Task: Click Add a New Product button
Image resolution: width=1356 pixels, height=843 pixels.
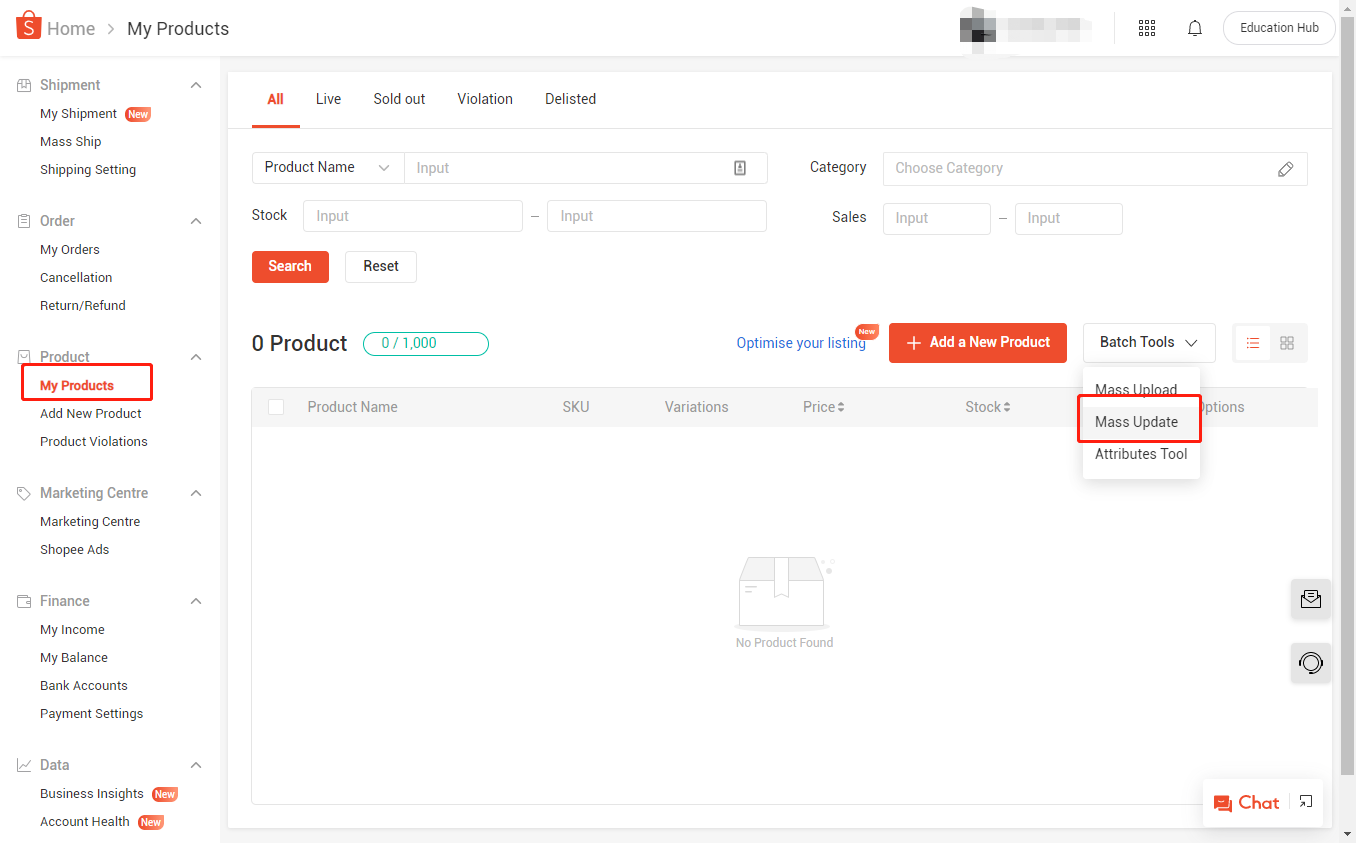Action: tap(977, 343)
